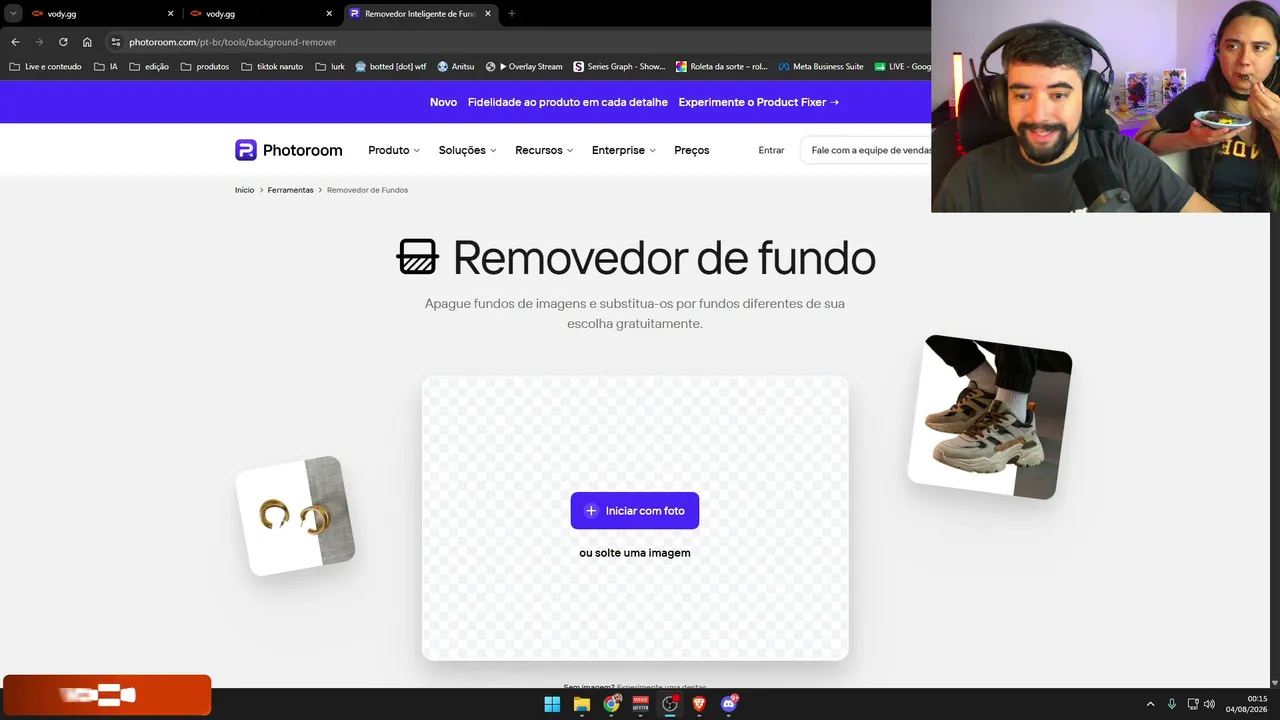Viewport: 1280px width, 720px height.
Task: Click the gold earrings sample thumbnail
Action: click(x=296, y=516)
